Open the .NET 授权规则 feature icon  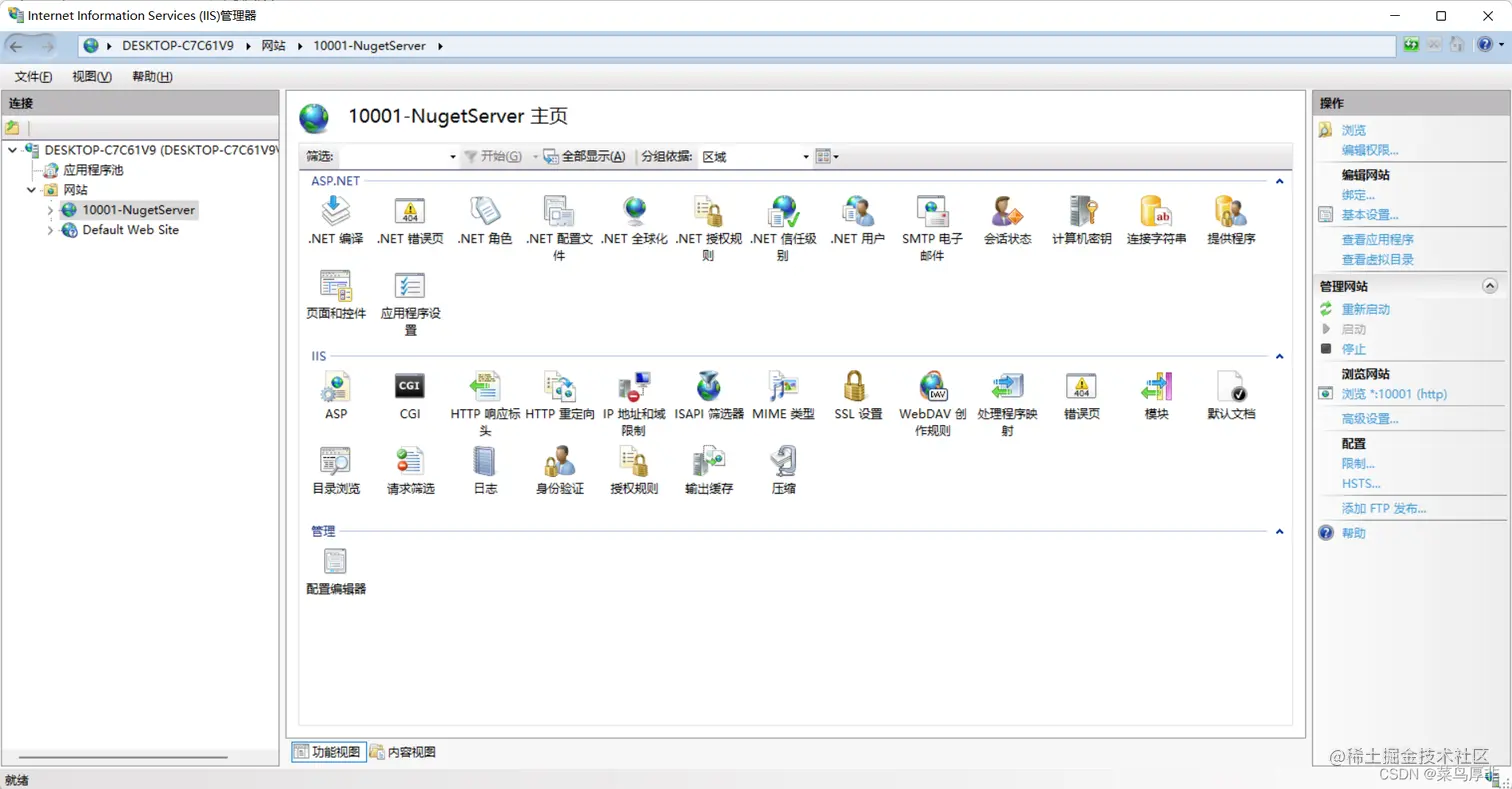(708, 211)
